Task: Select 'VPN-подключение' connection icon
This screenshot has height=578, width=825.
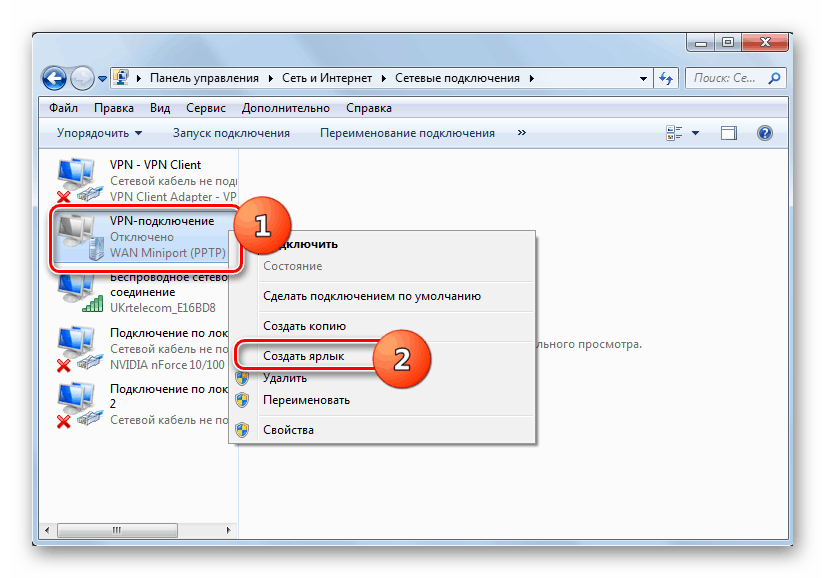Action: click(x=80, y=237)
